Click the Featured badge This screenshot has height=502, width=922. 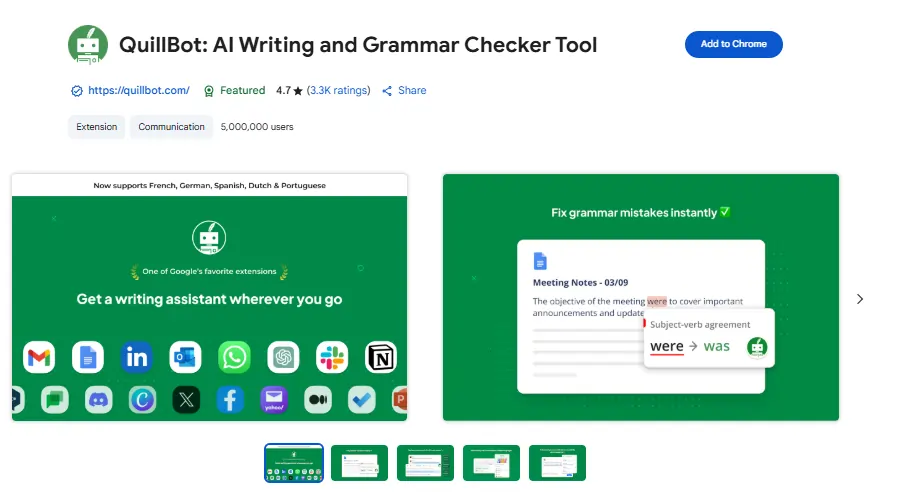tap(234, 91)
